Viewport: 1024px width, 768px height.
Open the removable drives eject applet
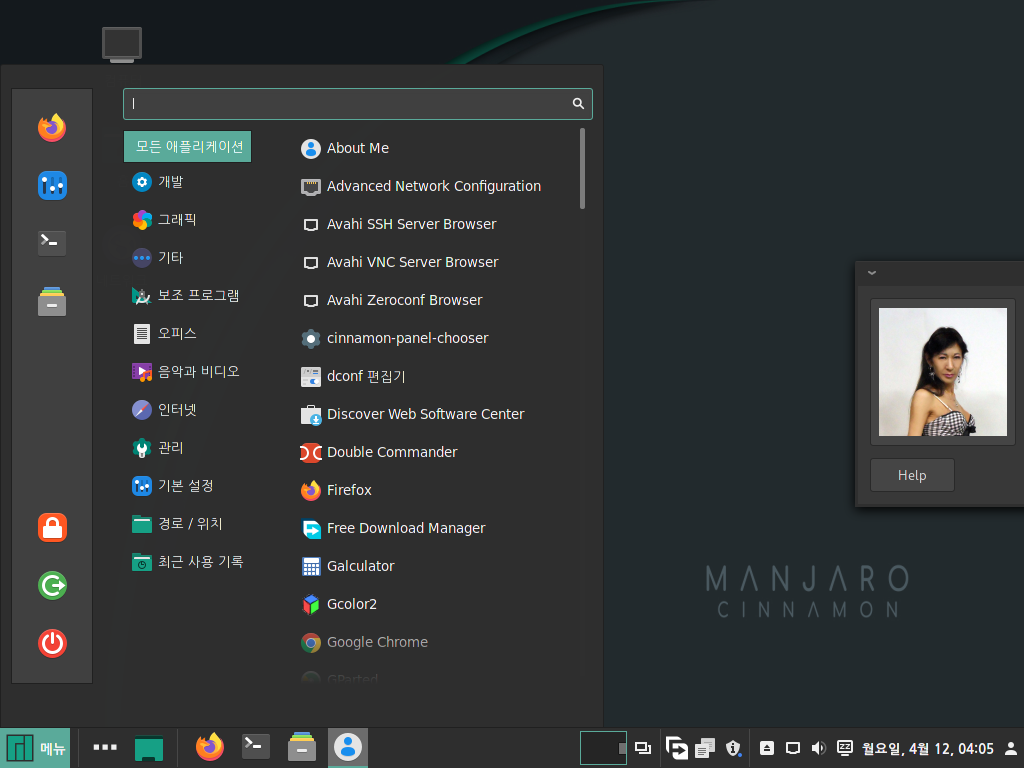pos(767,748)
